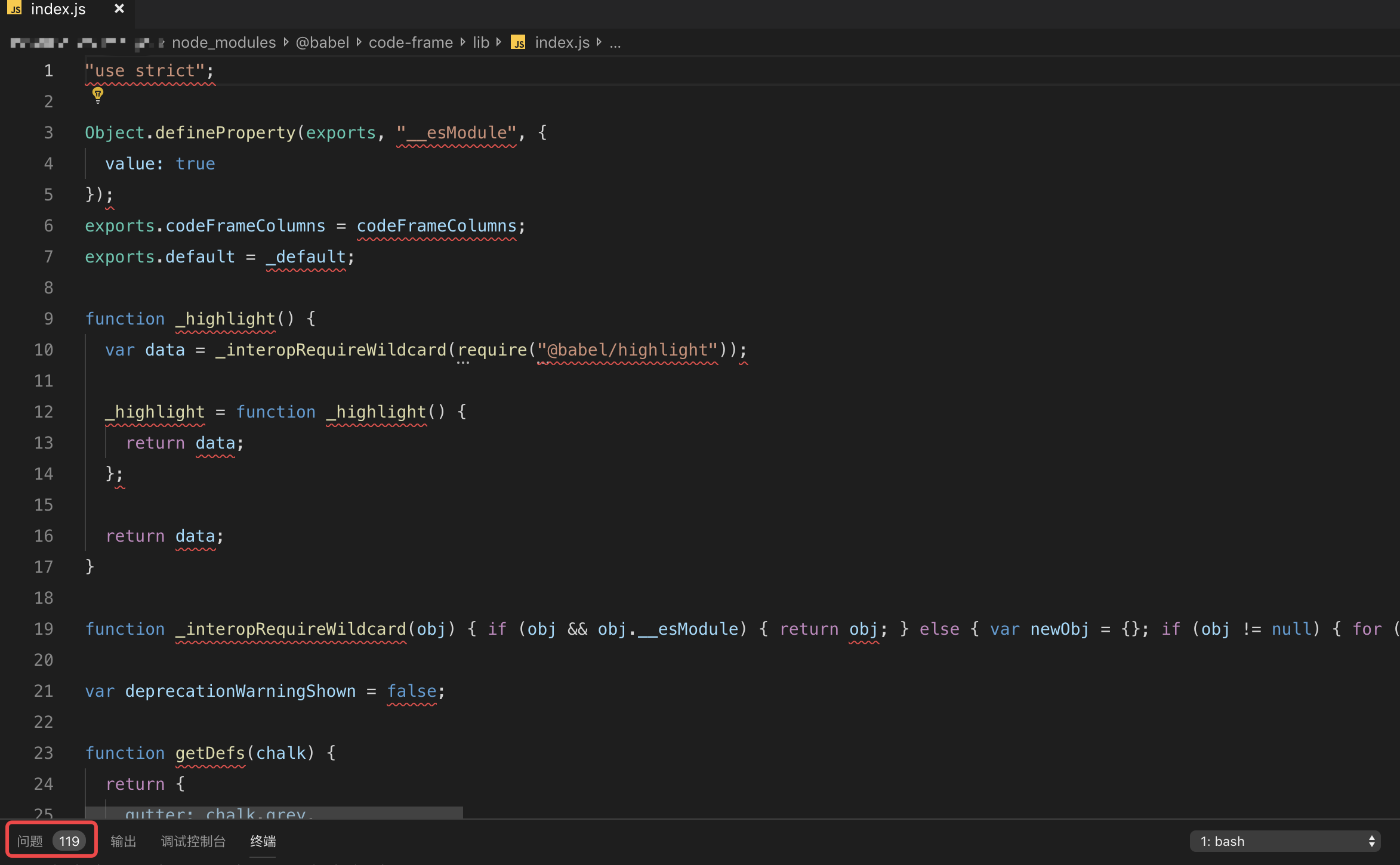Click the node_modules breadcrumb item
This screenshot has height=865, width=1400.
point(223,42)
